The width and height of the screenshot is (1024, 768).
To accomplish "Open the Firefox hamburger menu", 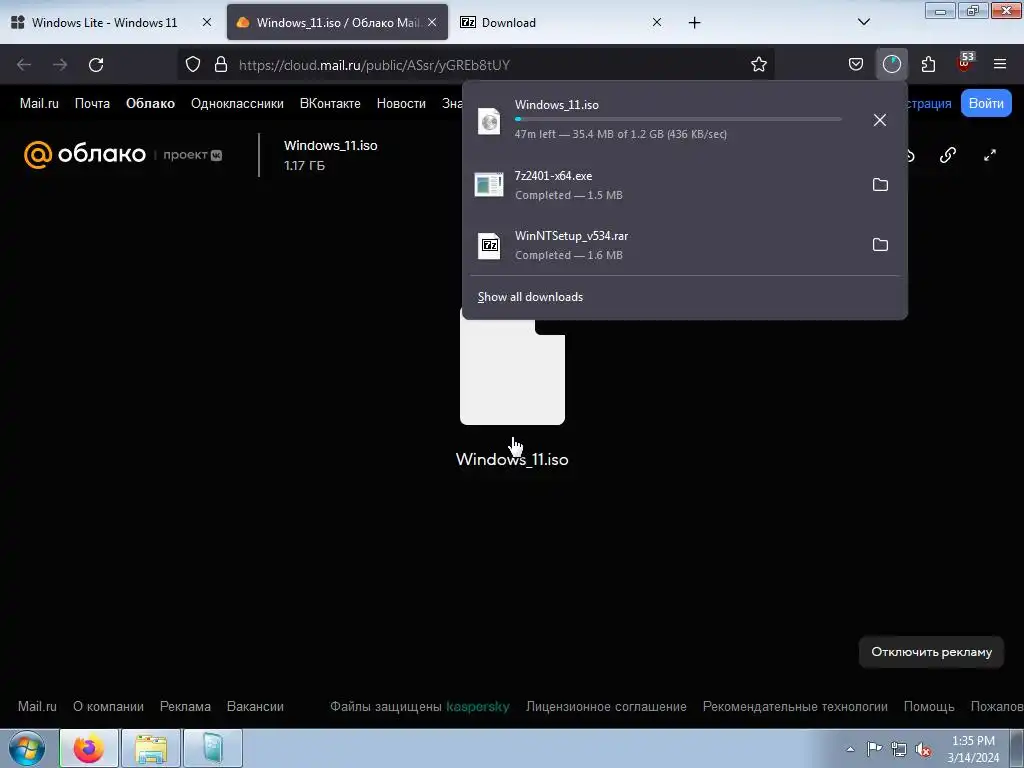I will (x=1000, y=64).
